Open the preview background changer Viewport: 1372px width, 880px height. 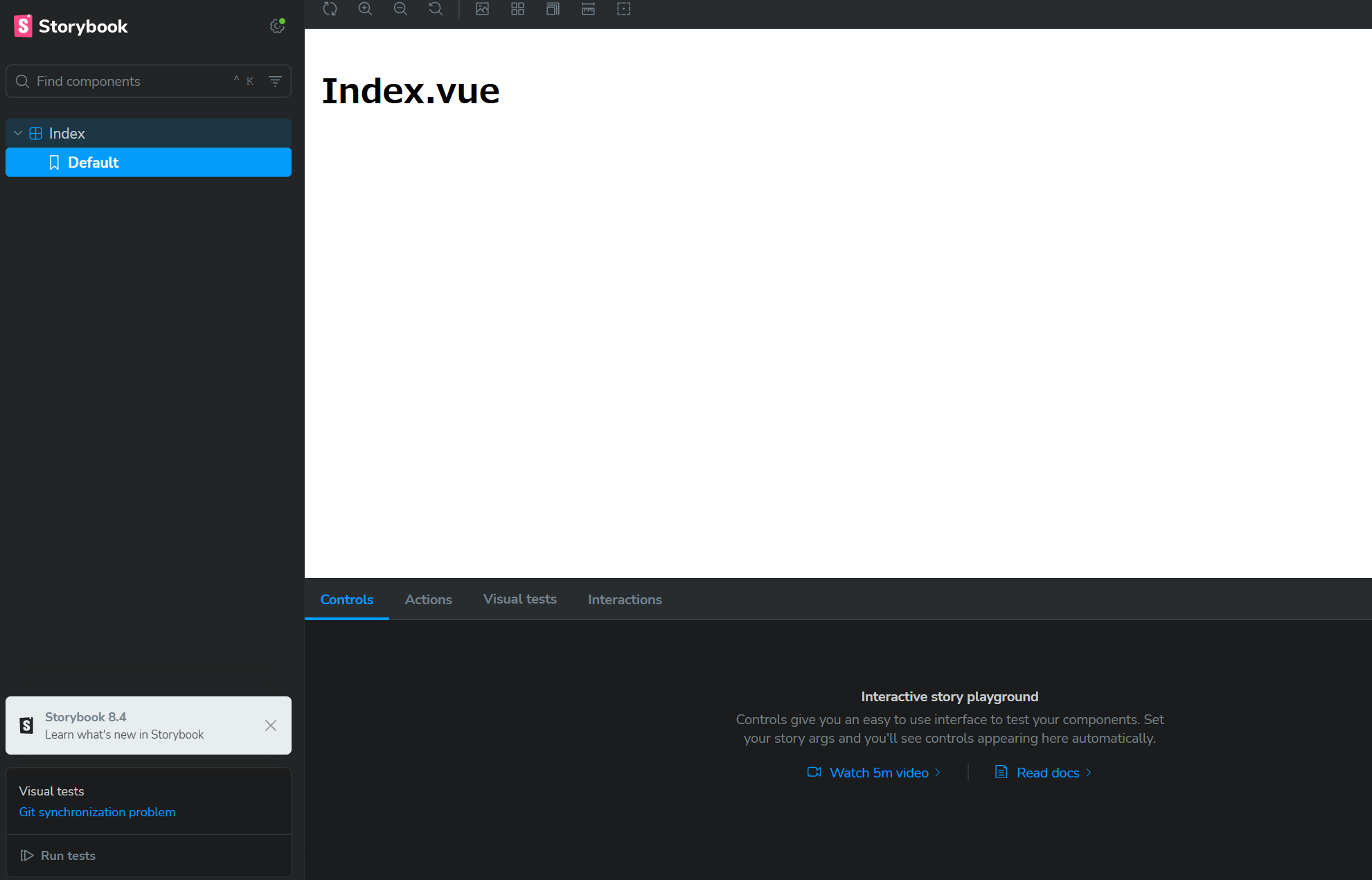point(482,9)
